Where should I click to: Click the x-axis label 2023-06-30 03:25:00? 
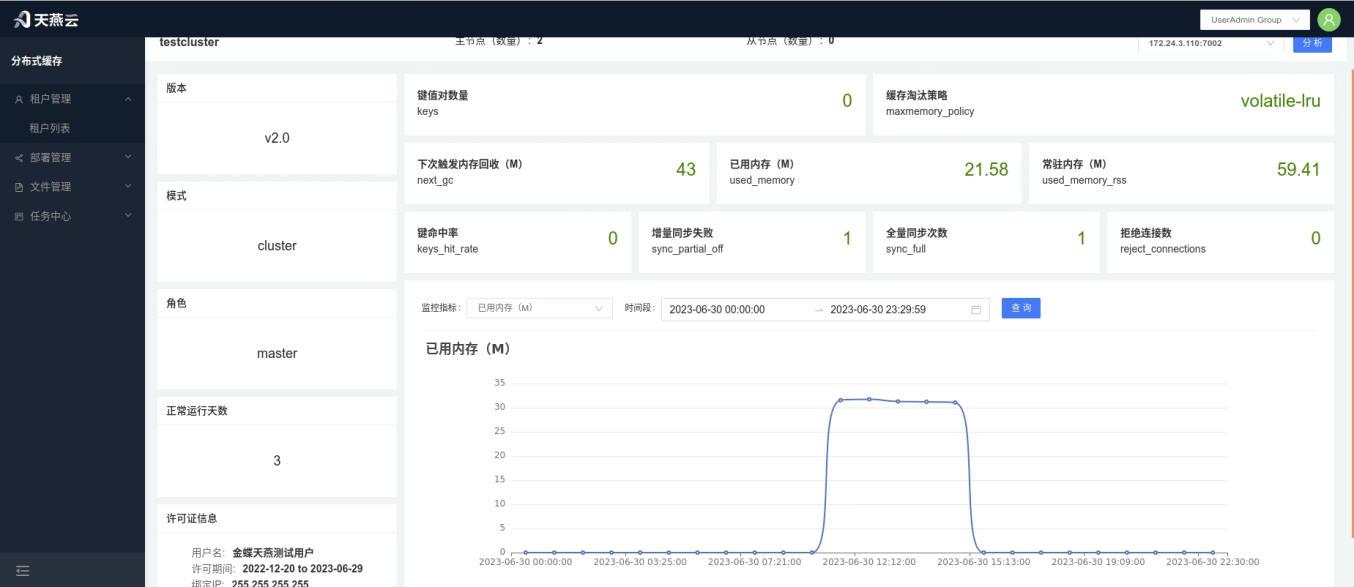pyautogui.click(x=640, y=562)
